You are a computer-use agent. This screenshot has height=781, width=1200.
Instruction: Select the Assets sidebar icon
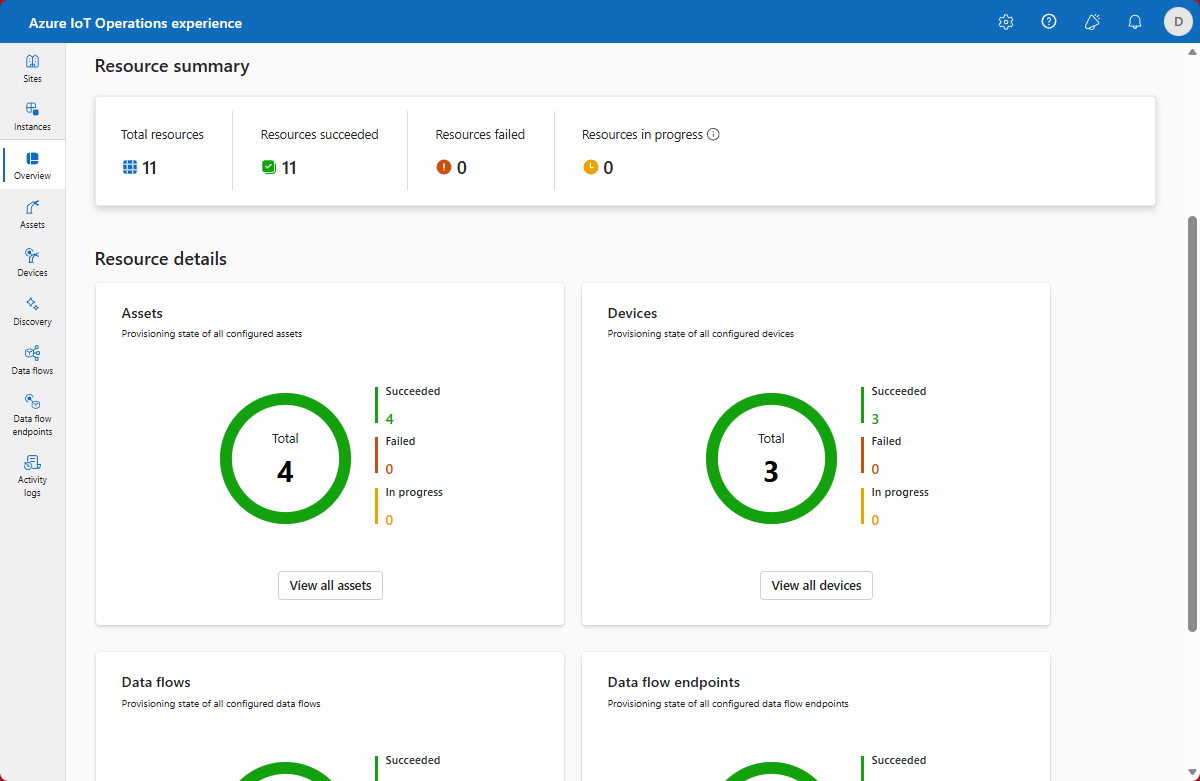click(x=32, y=213)
